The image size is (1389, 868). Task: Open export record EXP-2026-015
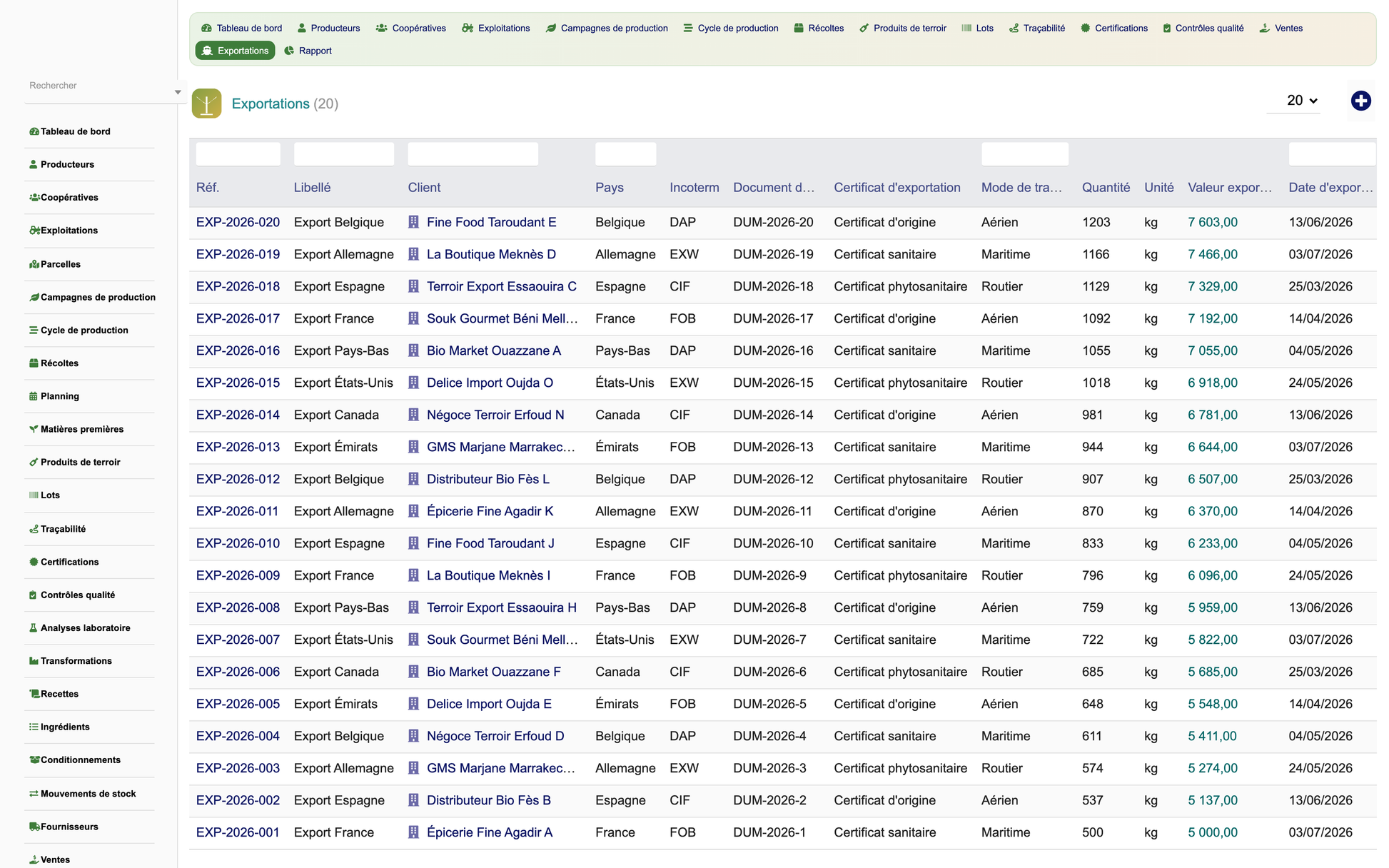(238, 383)
